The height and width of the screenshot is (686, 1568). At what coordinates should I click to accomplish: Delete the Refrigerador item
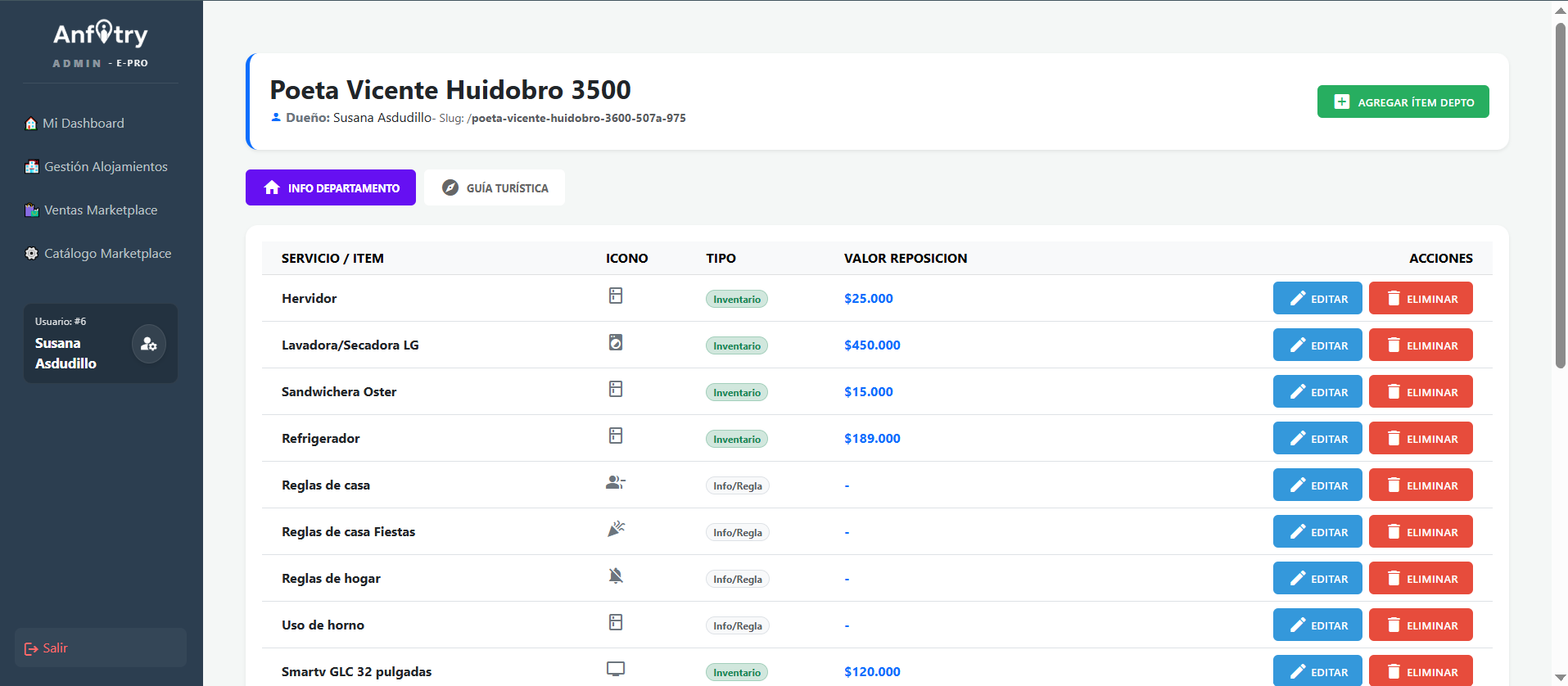1421,438
